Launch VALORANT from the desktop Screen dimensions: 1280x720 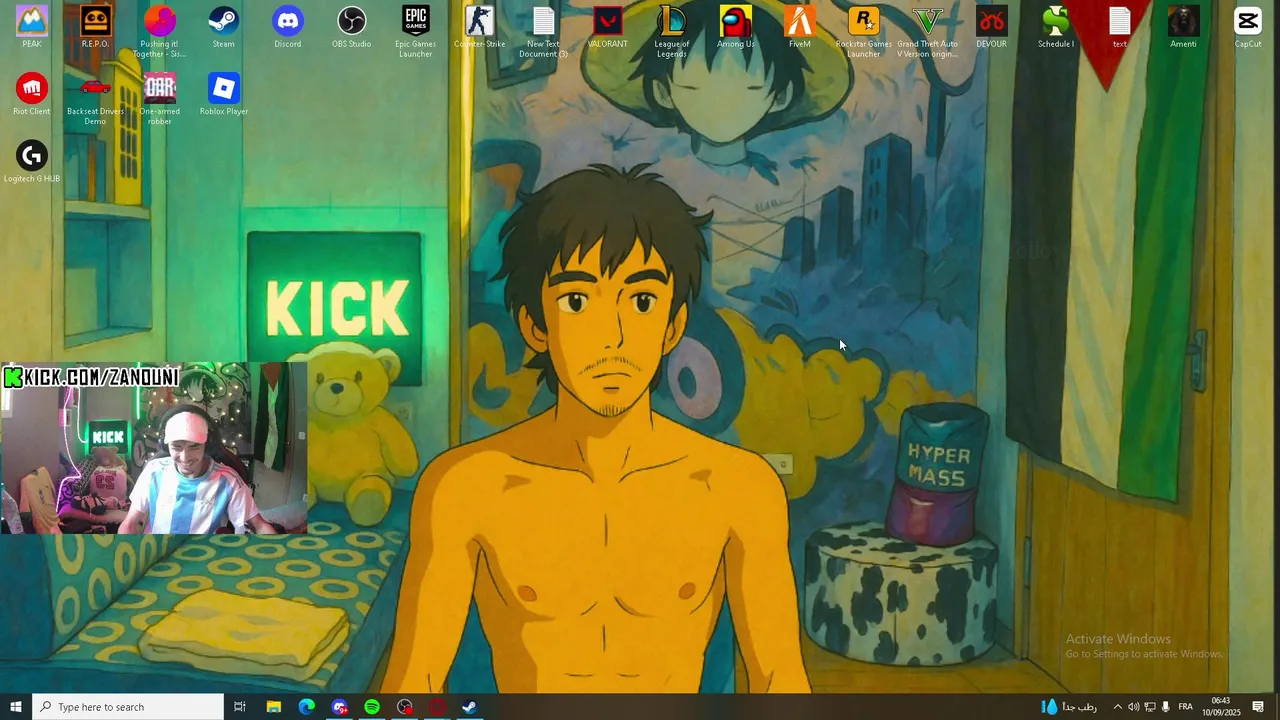[607, 27]
